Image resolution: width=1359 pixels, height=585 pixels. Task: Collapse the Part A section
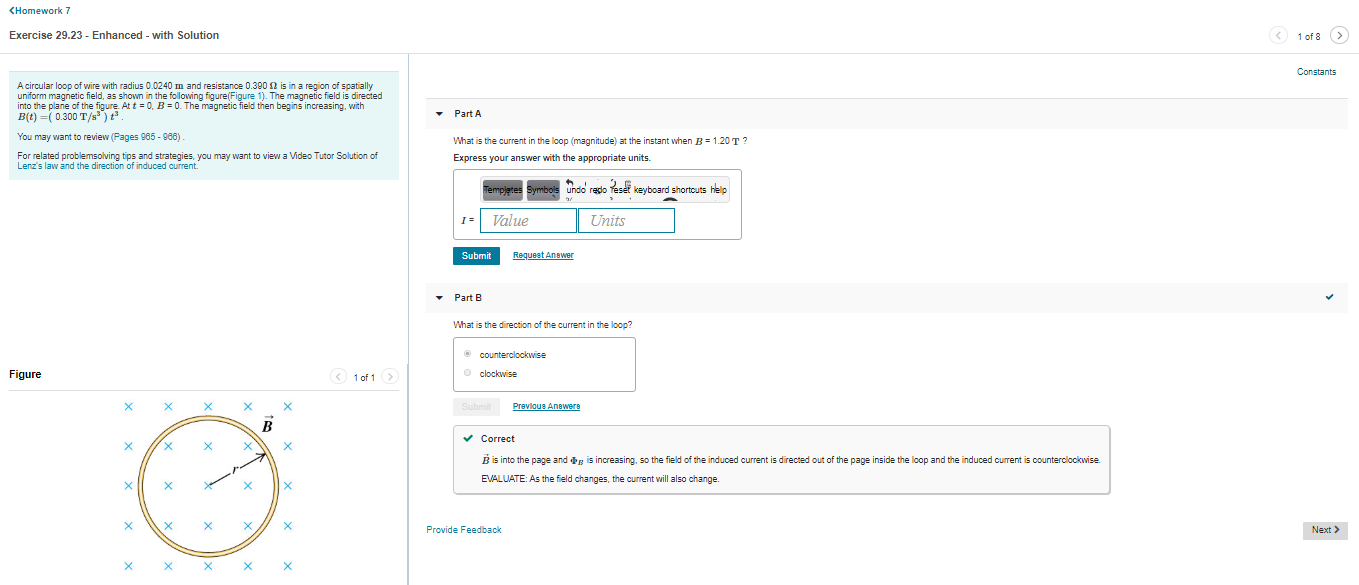coord(439,114)
